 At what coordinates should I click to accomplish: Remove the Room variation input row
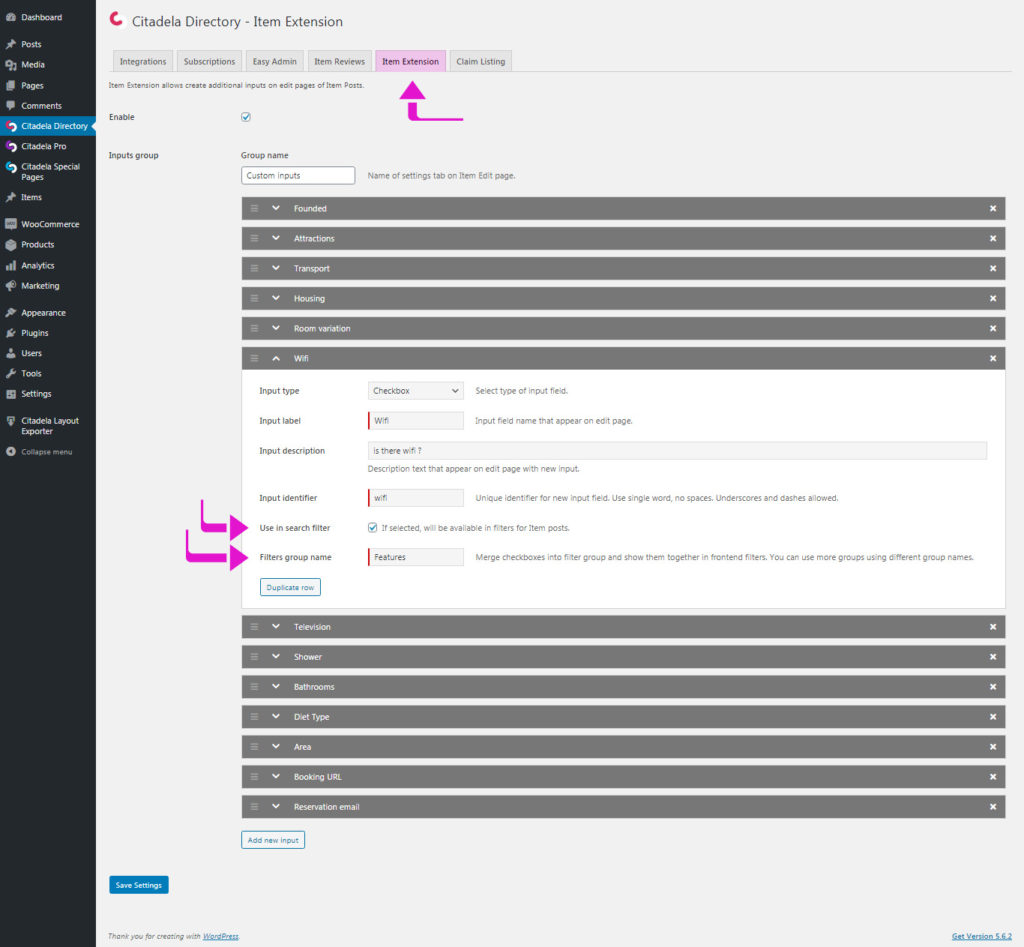(x=993, y=329)
